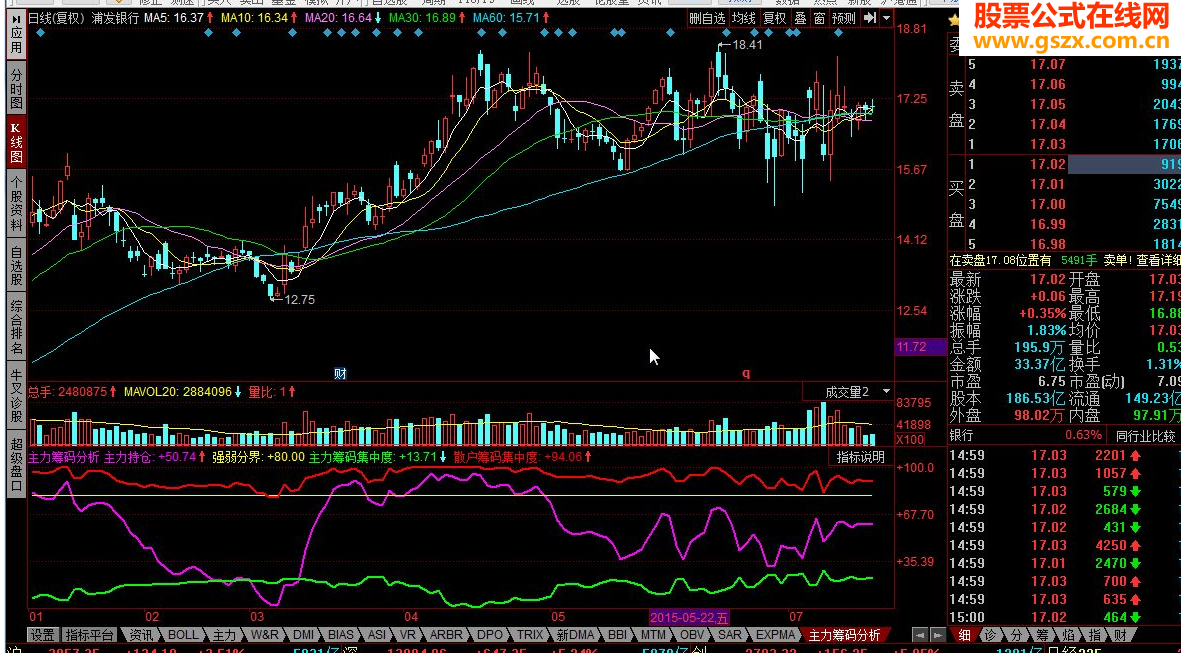Click the jump-to-end arrow icon beside 预测
This screenshot has height=653, width=1181.
click(870, 18)
